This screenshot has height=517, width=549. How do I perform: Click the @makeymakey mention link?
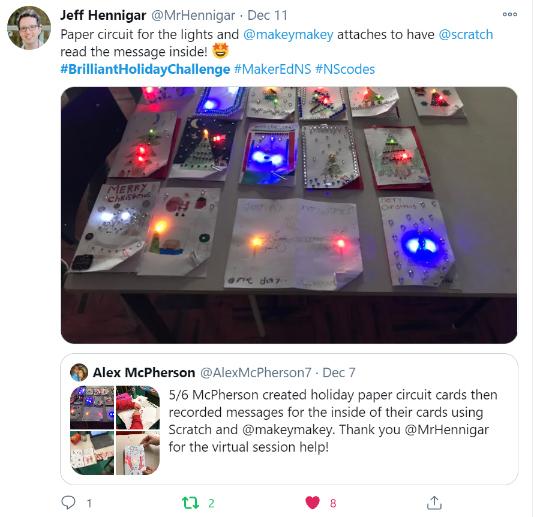click(x=288, y=34)
